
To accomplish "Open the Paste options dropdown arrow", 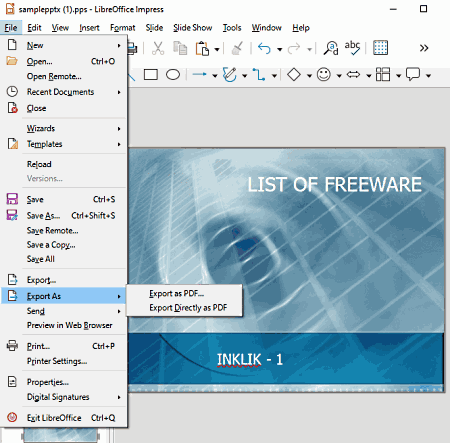I will [217, 50].
